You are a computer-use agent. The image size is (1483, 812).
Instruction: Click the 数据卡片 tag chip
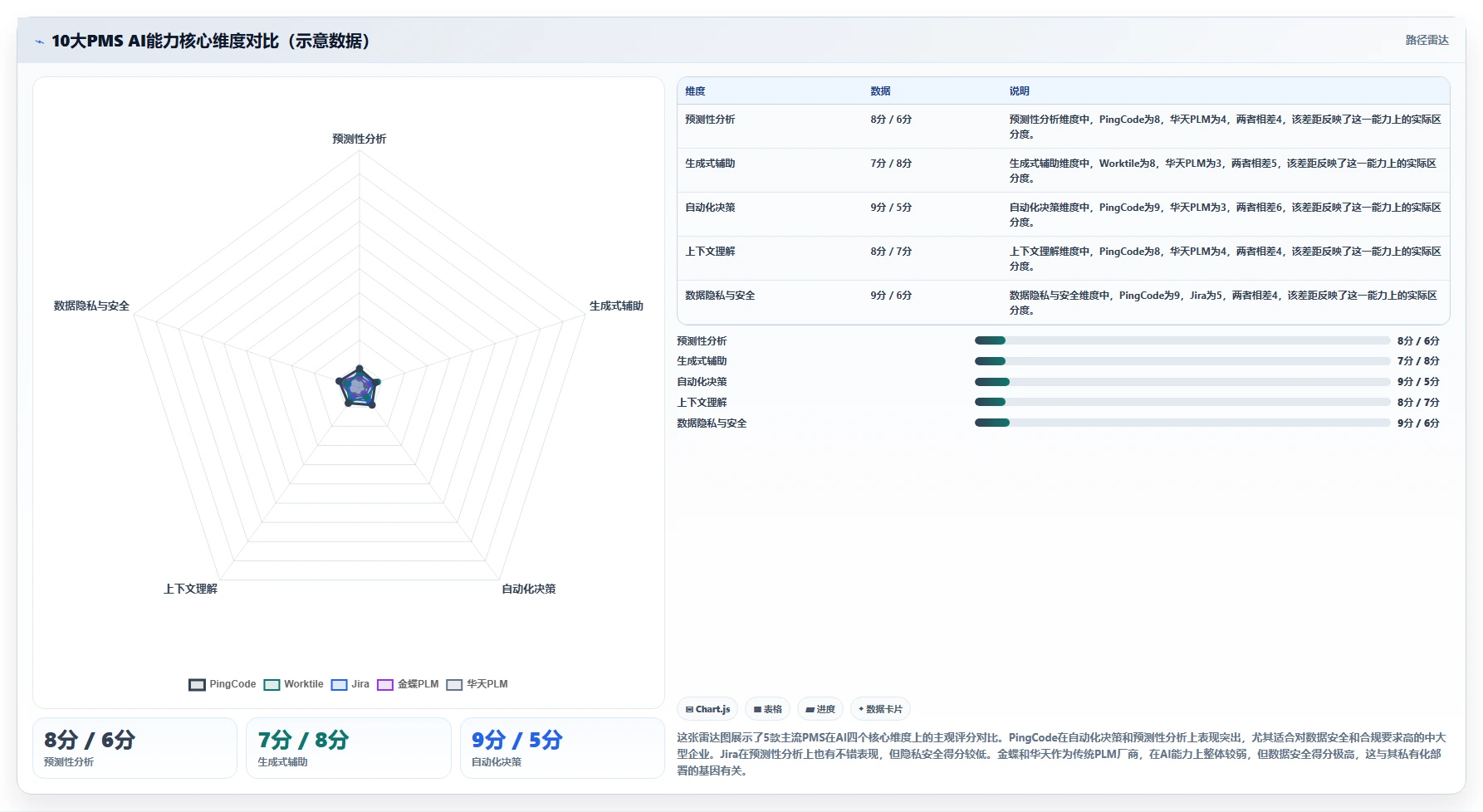[880, 709]
